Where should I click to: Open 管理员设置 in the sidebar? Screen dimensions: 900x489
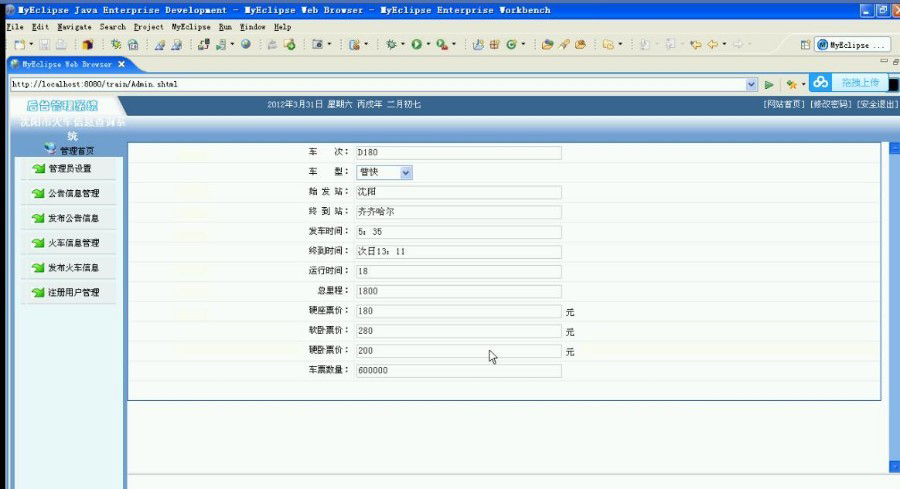(69, 169)
